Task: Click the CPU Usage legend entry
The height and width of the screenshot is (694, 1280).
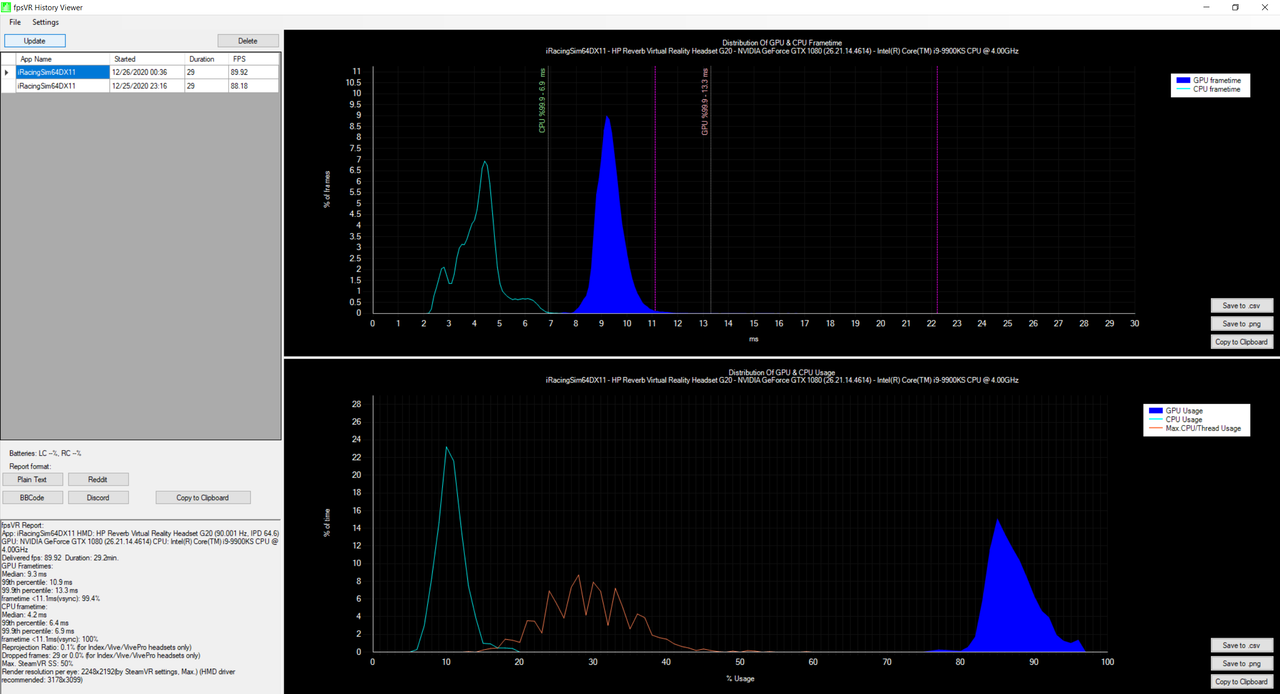Action: pos(1174,419)
